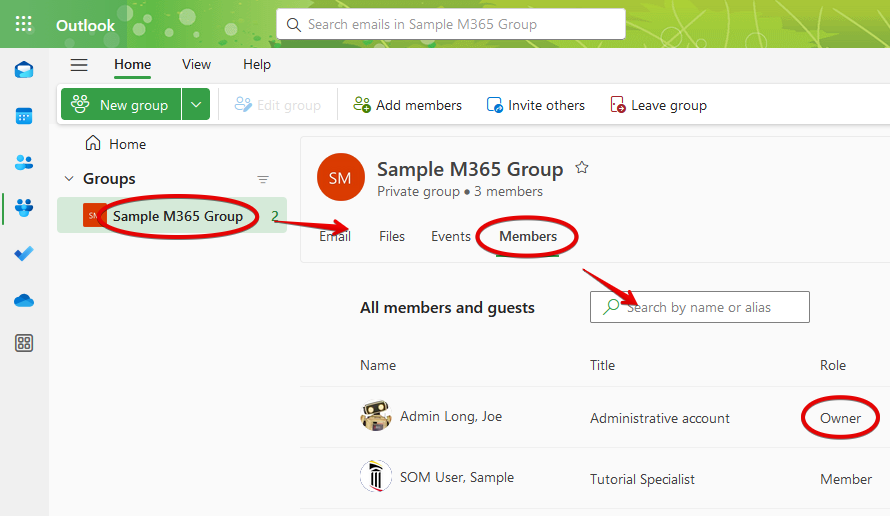Toggle the hamburger navigation pane icon
The height and width of the screenshot is (516, 890).
tap(79, 65)
